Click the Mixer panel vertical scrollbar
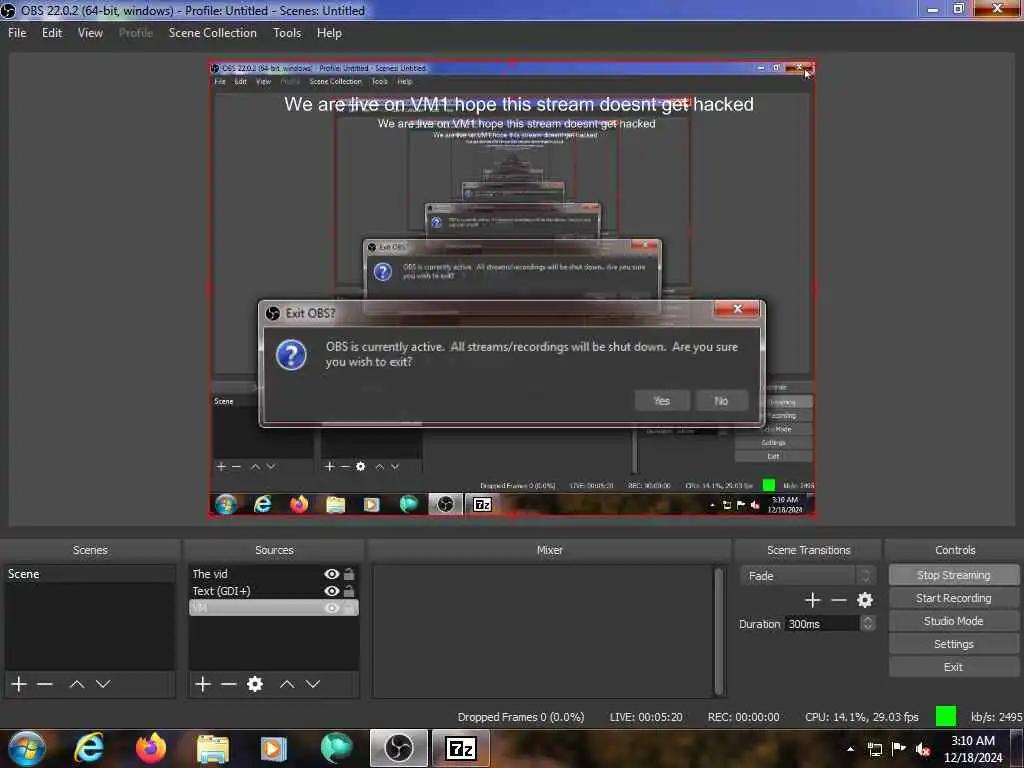Screen dimensions: 1024x768 coord(718,632)
